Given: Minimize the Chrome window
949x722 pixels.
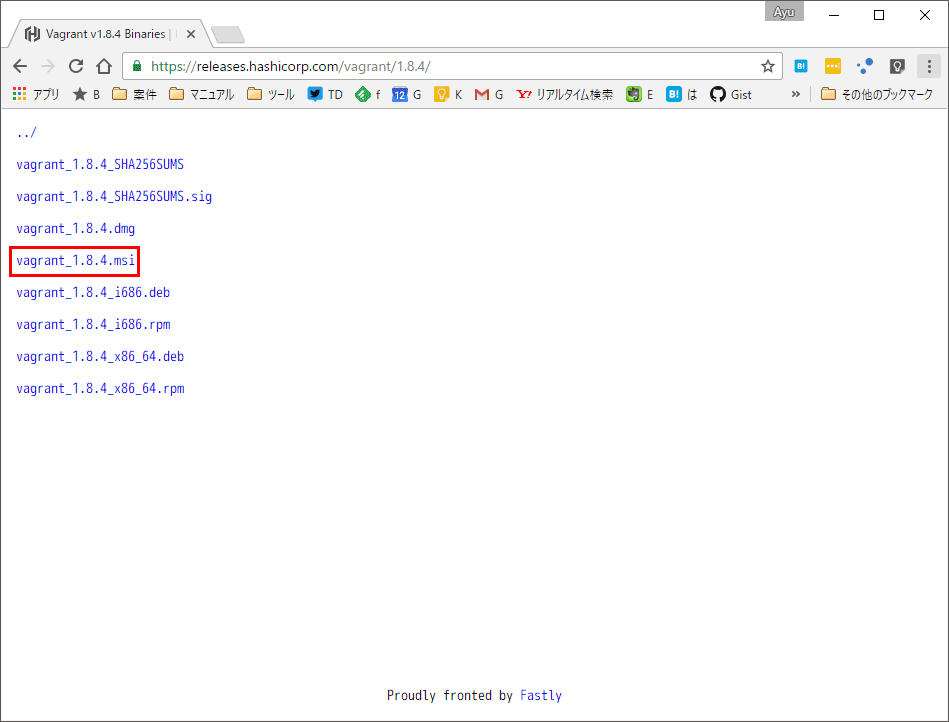Looking at the screenshot, I should pos(834,15).
